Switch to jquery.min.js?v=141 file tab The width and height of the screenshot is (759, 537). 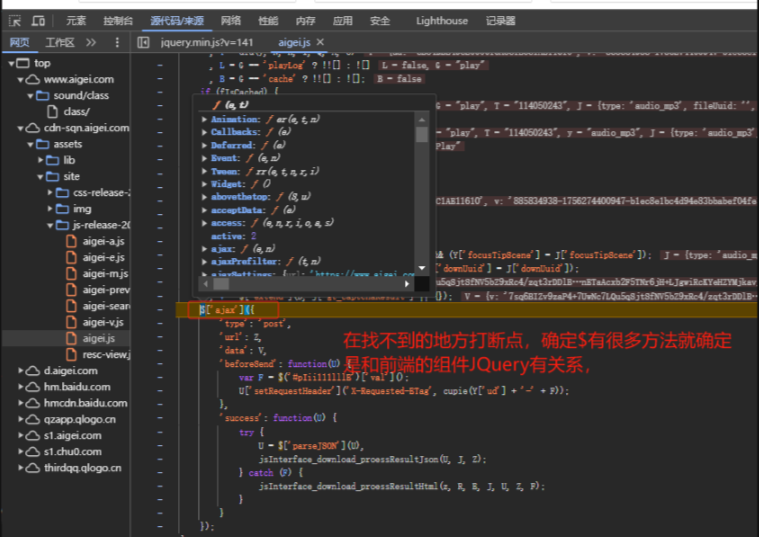207,43
